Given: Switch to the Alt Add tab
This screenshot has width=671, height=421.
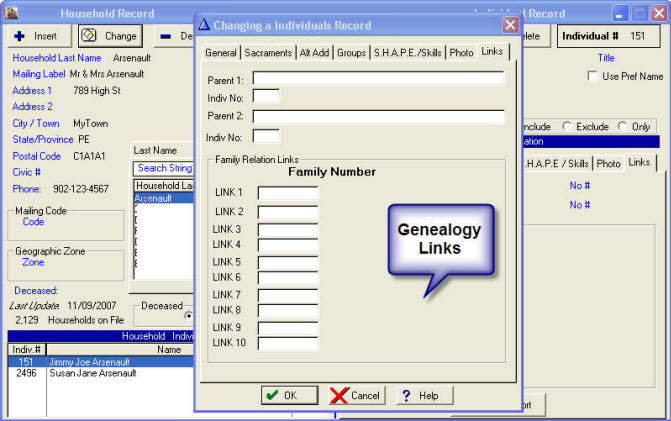Looking at the screenshot, I should coord(315,53).
